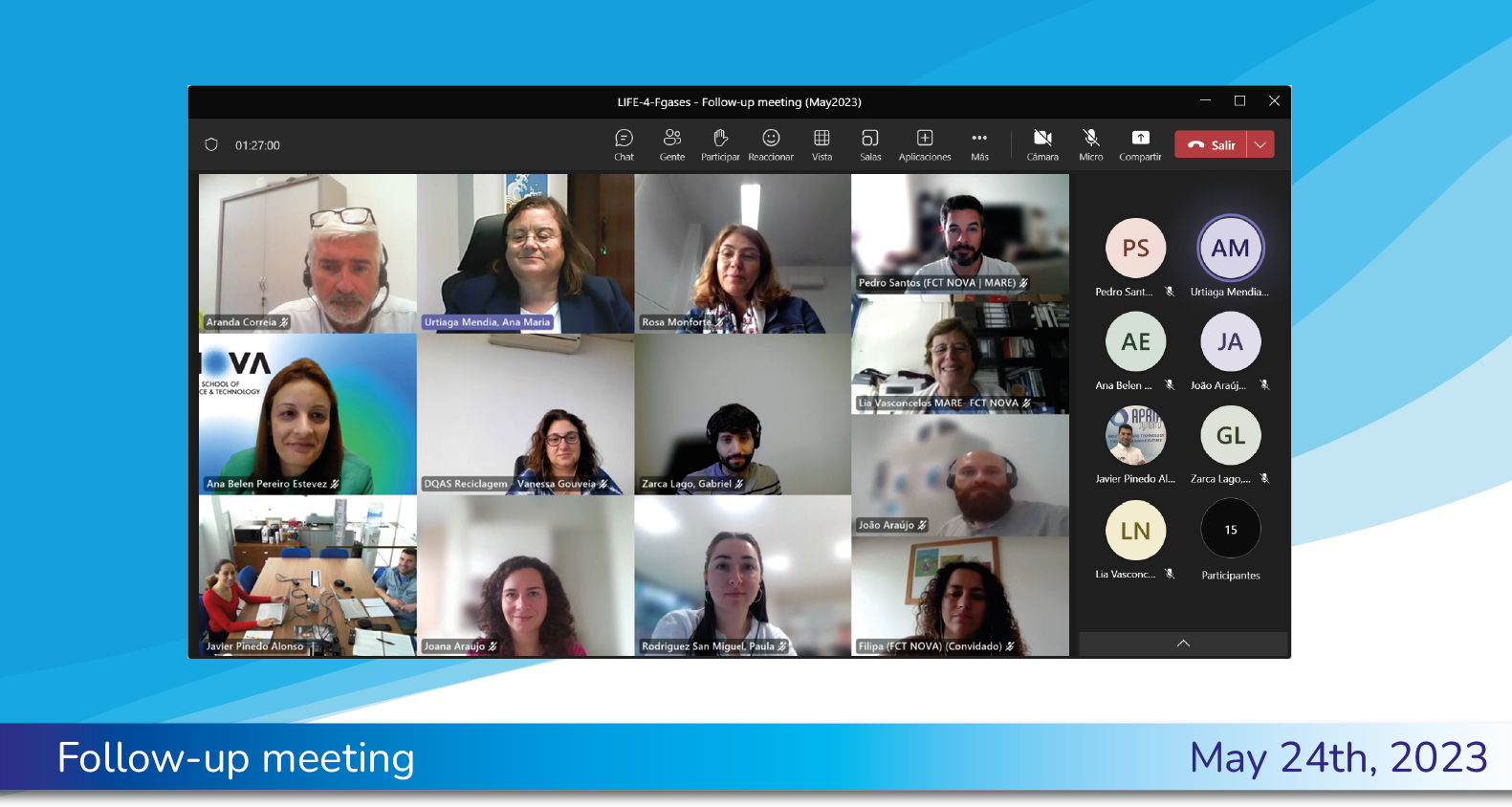Click the muted mic icon beside Zarca Lago,...
The width and height of the screenshot is (1512, 807).
point(1264,479)
